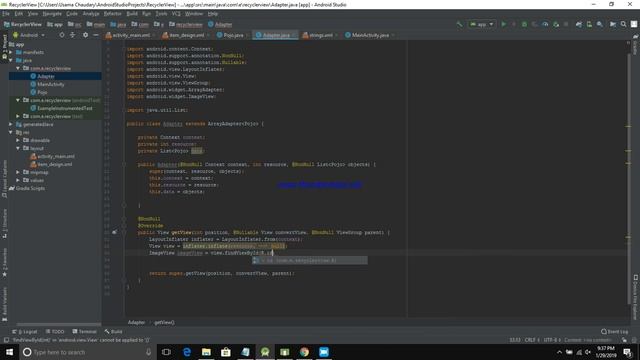The width and height of the screenshot is (640, 360).
Task: Select Gradle Scripts node
Action: (x=27, y=188)
